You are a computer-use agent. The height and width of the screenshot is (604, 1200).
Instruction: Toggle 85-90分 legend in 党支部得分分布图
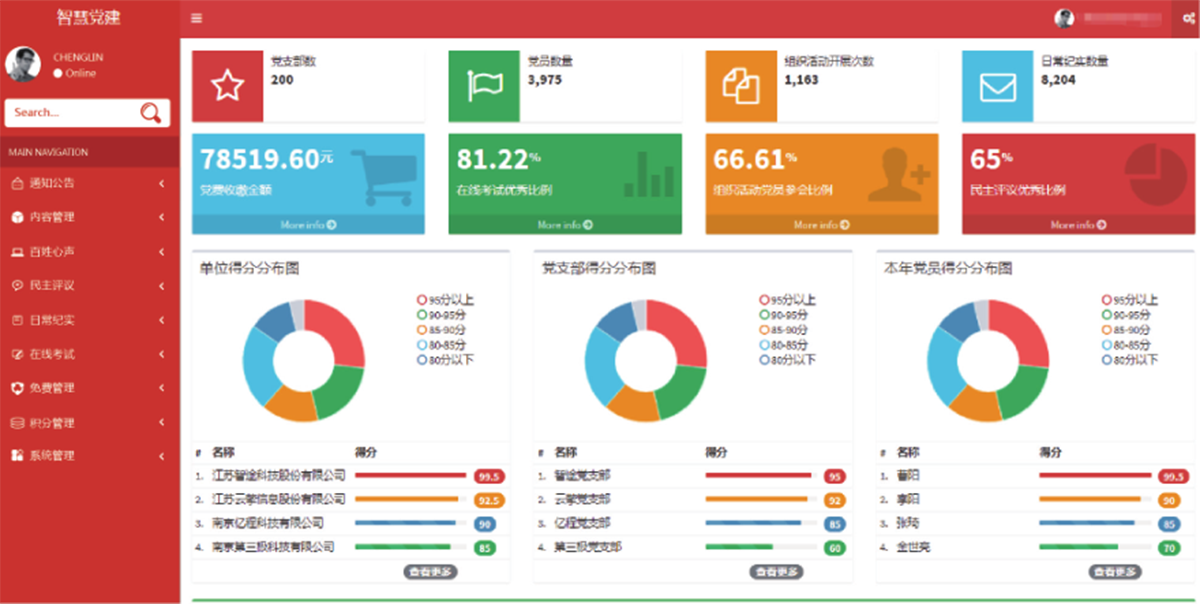tap(788, 329)
